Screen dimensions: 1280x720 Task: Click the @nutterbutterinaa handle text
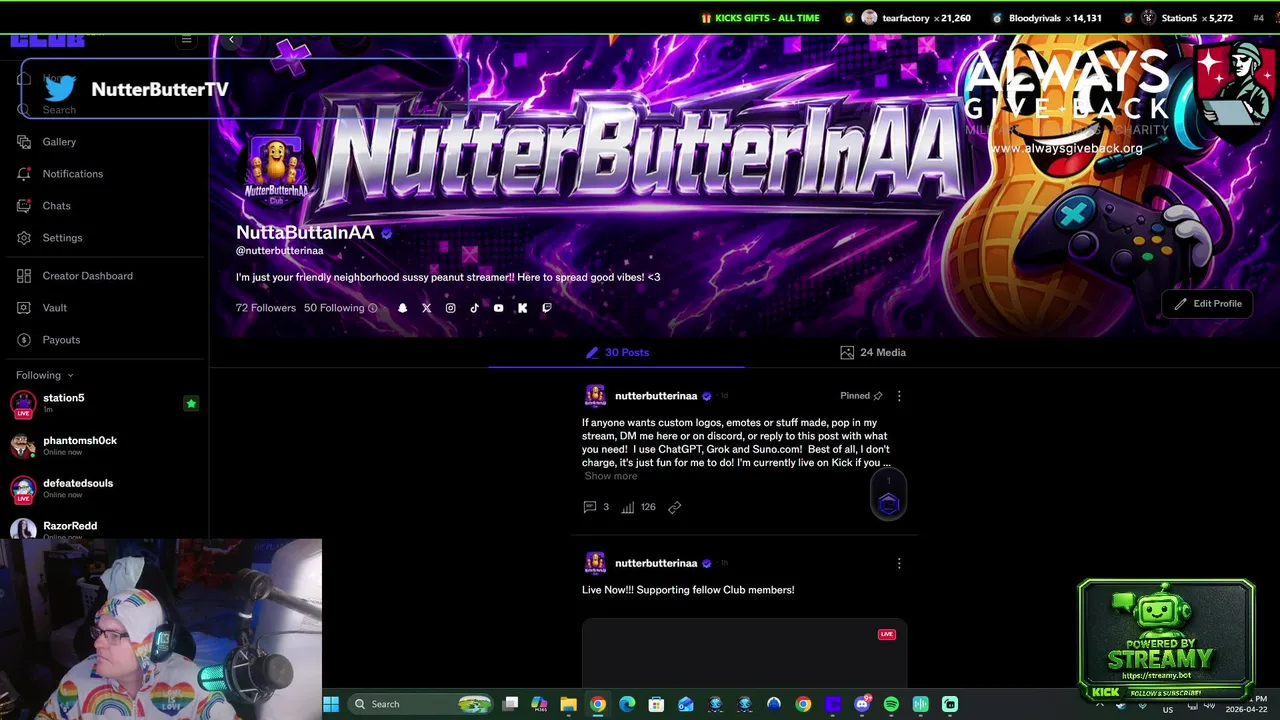[x=280, y=251]
